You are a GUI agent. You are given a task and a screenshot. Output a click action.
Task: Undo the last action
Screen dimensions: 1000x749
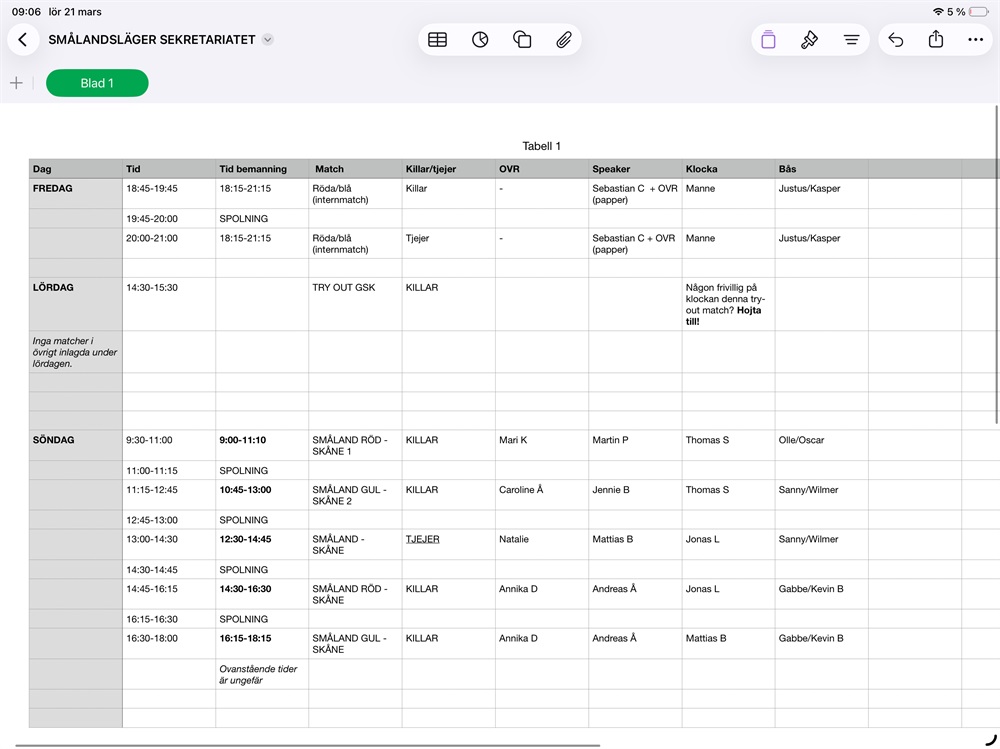point(896,40)
